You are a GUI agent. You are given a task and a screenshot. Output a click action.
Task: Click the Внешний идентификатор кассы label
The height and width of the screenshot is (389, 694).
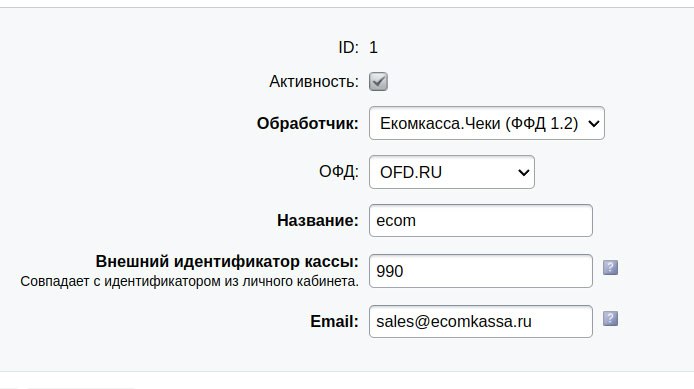[x=227, y=261]
